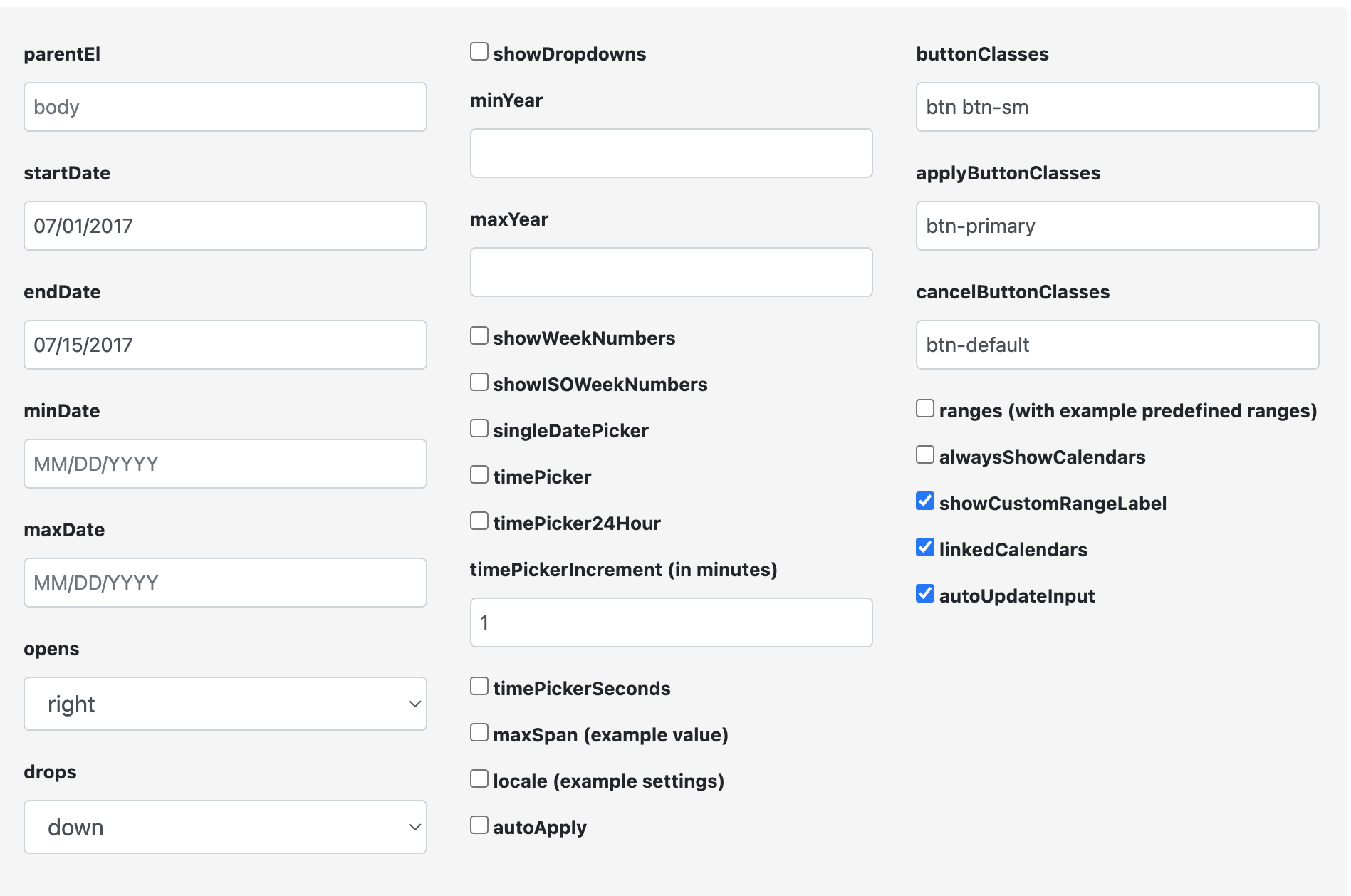
Task: Check the timePicker24Hour box
Action: pos(479,521)
